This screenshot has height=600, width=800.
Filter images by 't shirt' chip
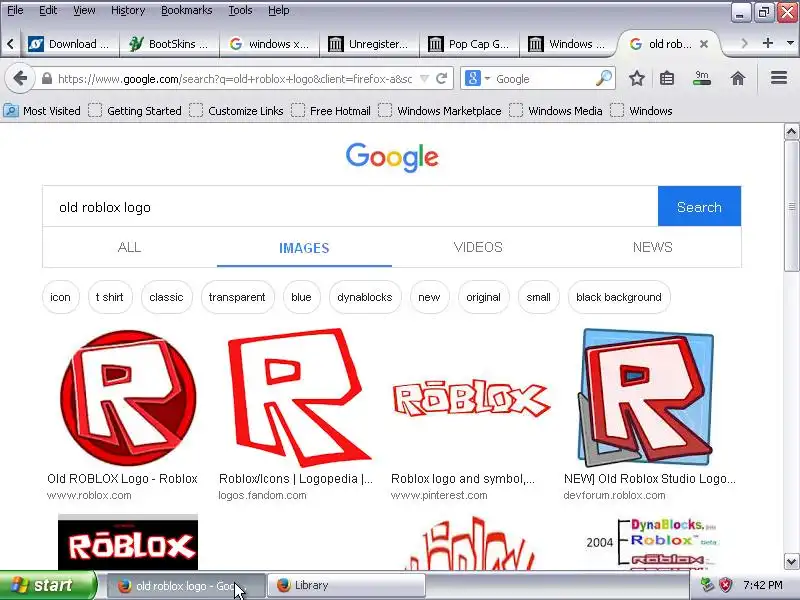110,297
